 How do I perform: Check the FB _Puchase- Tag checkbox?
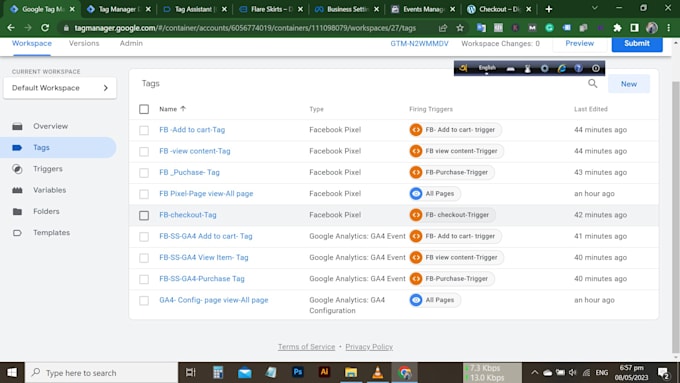click(x=144, y=173)
